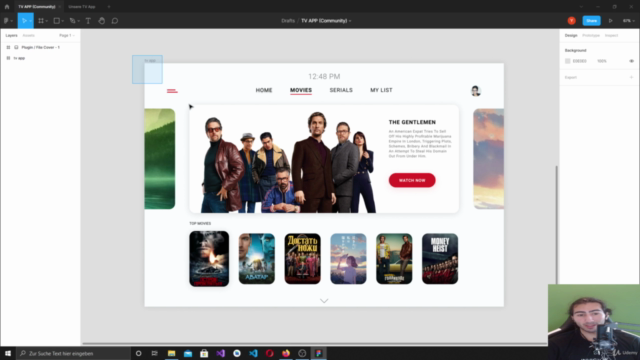Click the 12:48 PM clock text
This screenshot has height=360, width=640.
pos(324,76)
